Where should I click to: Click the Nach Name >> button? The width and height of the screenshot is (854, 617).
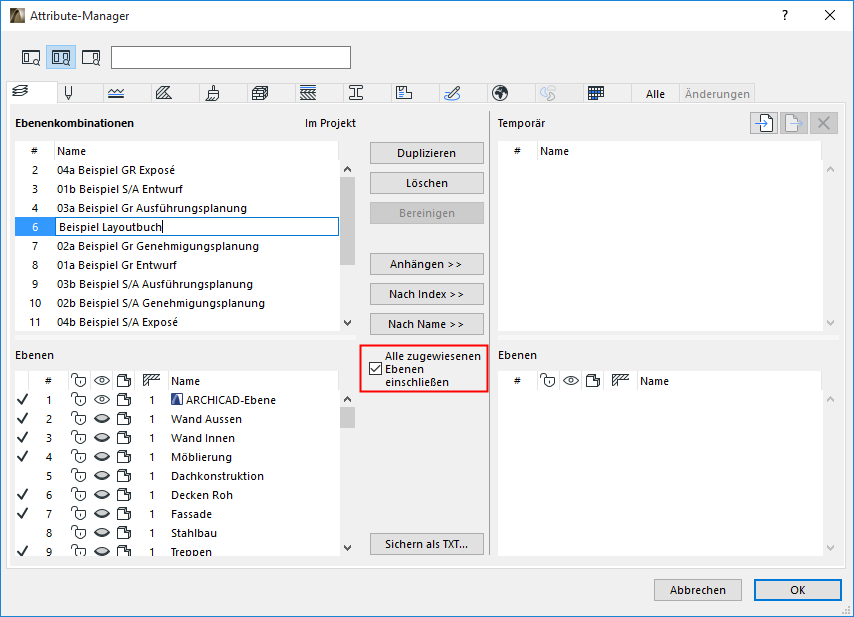[x=426, y=324]
